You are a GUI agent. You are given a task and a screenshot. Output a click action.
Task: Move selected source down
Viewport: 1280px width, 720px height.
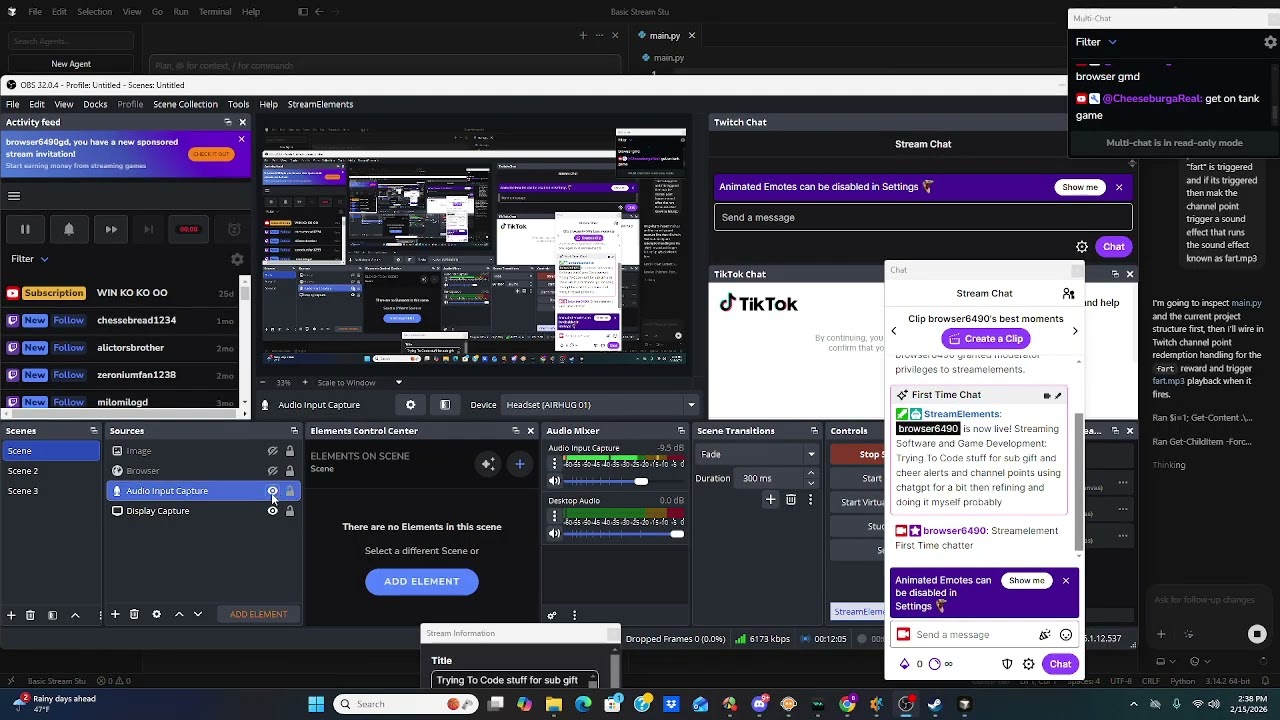click(x=198, y=614)
